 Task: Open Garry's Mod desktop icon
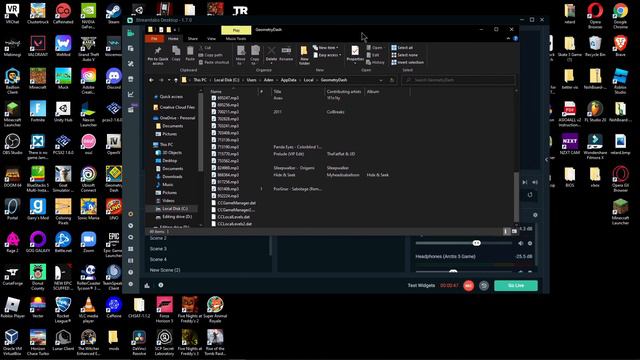38,209
